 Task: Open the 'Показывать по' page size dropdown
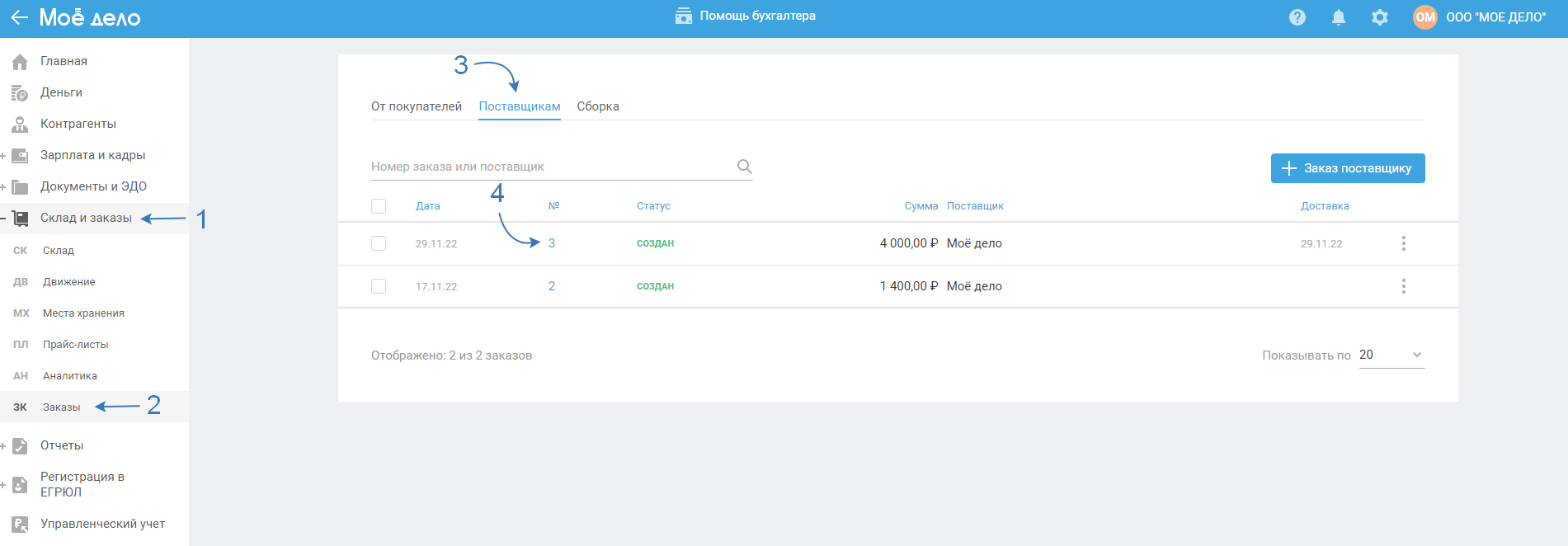click(1391, 355)
